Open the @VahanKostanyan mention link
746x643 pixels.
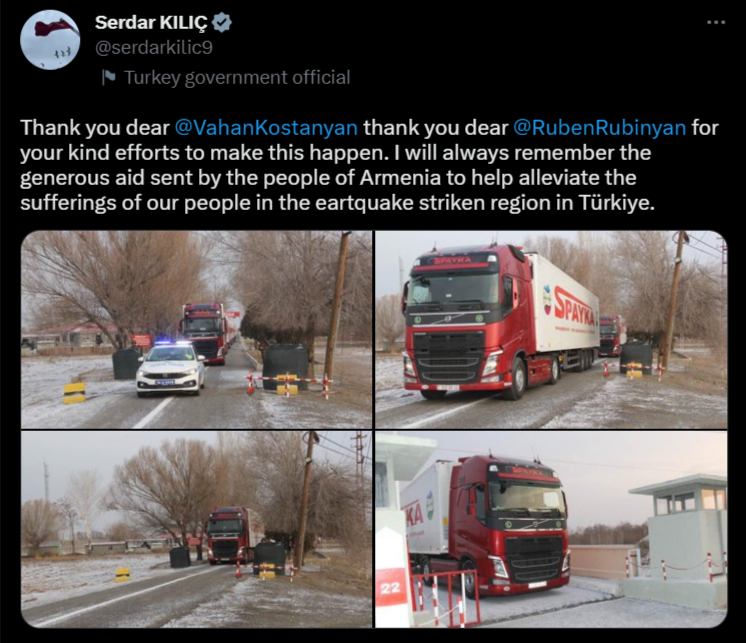point(266,127)
